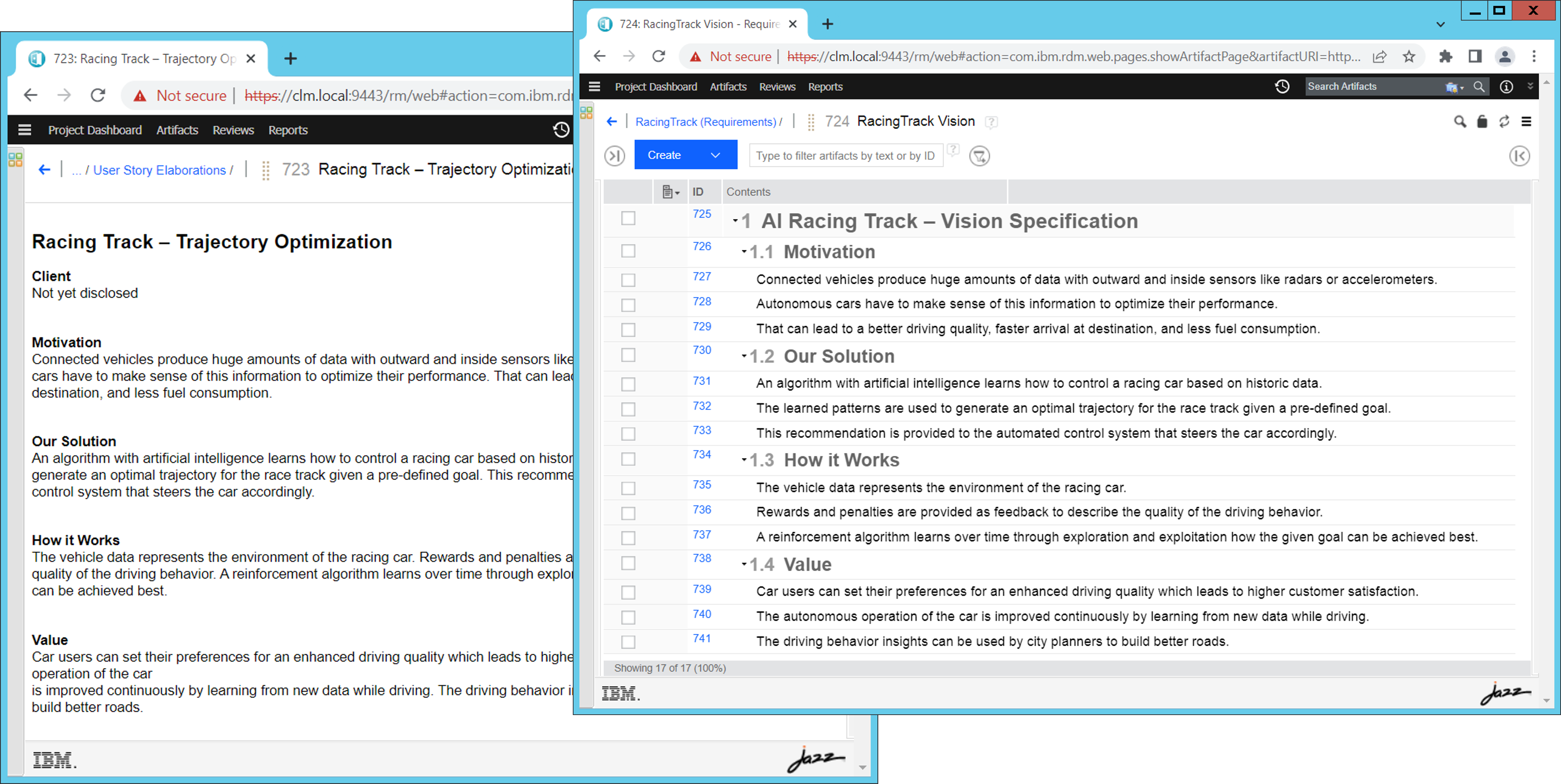Open the help info icon in toolbar

pyautogui.click(x=1506, y=87)
